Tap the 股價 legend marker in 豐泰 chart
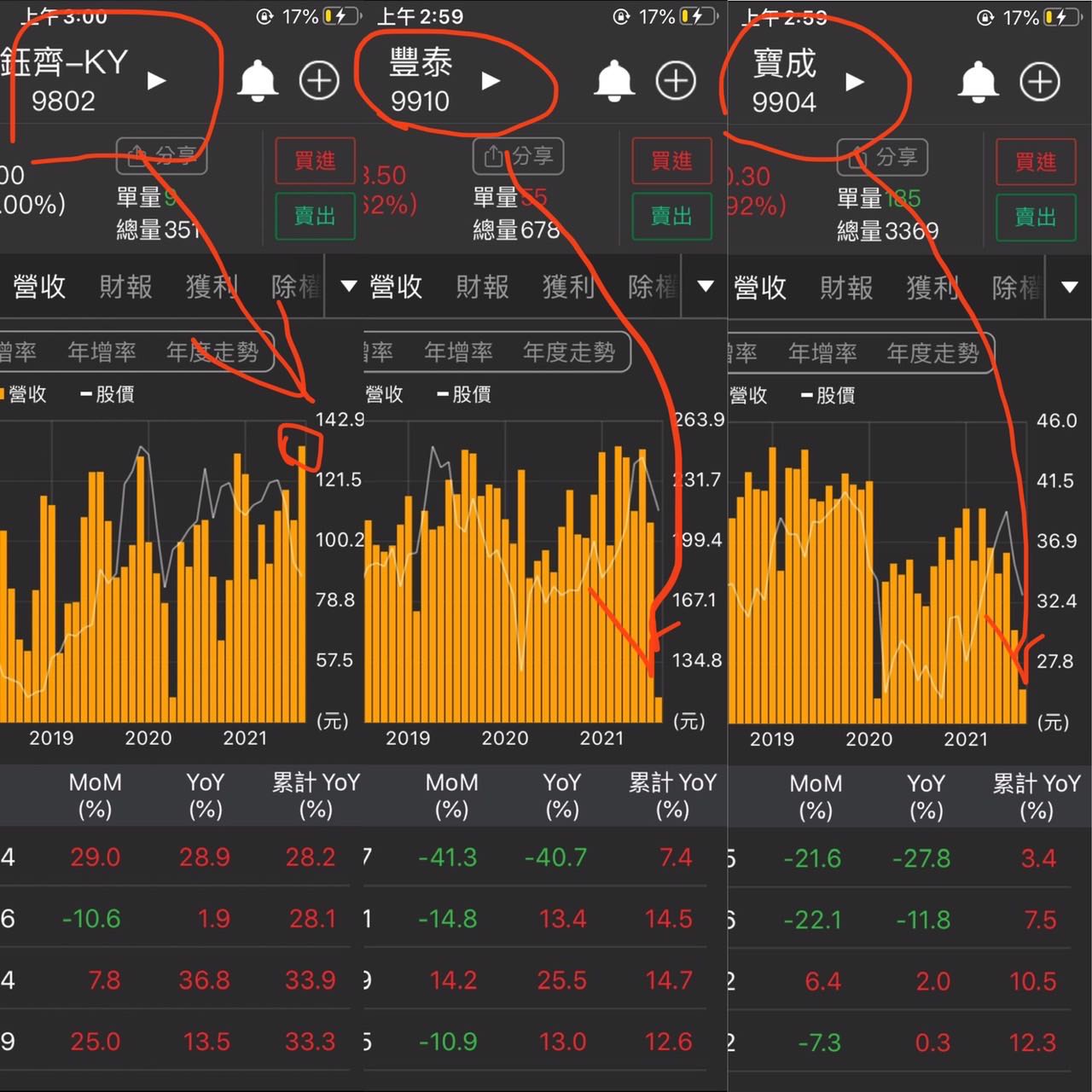The width and height of the screenshot is (1092, 1092). tap(465, 394)
